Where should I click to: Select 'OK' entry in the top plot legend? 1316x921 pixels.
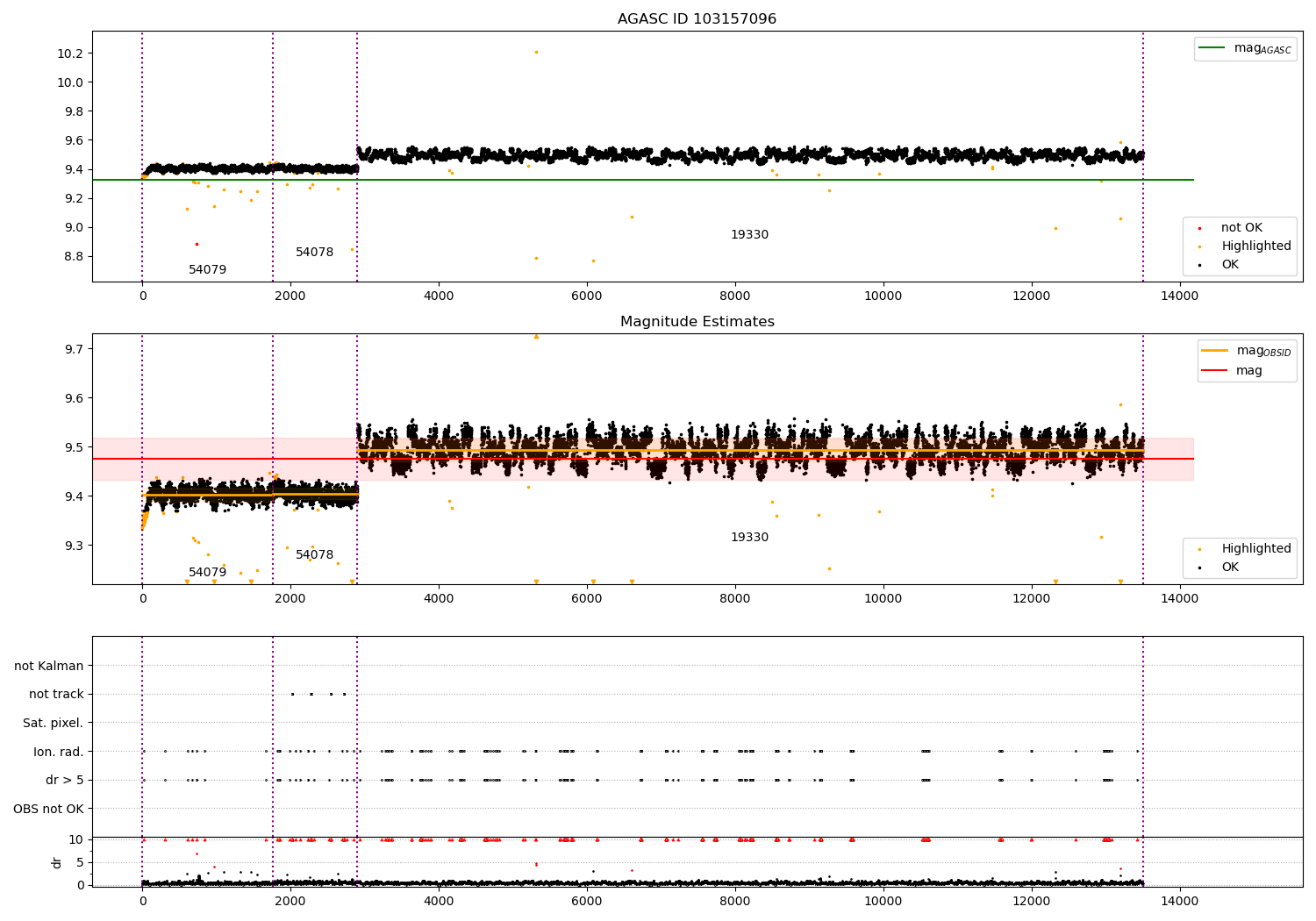click(1230, 265)
